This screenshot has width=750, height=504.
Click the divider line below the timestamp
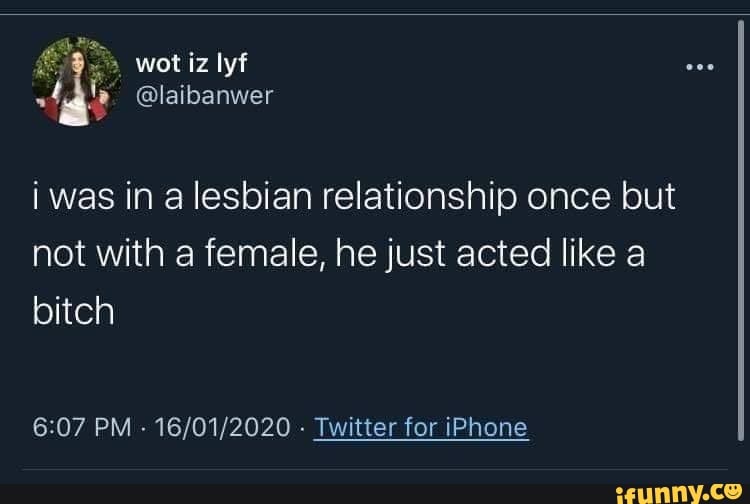(x=375, y=468)
